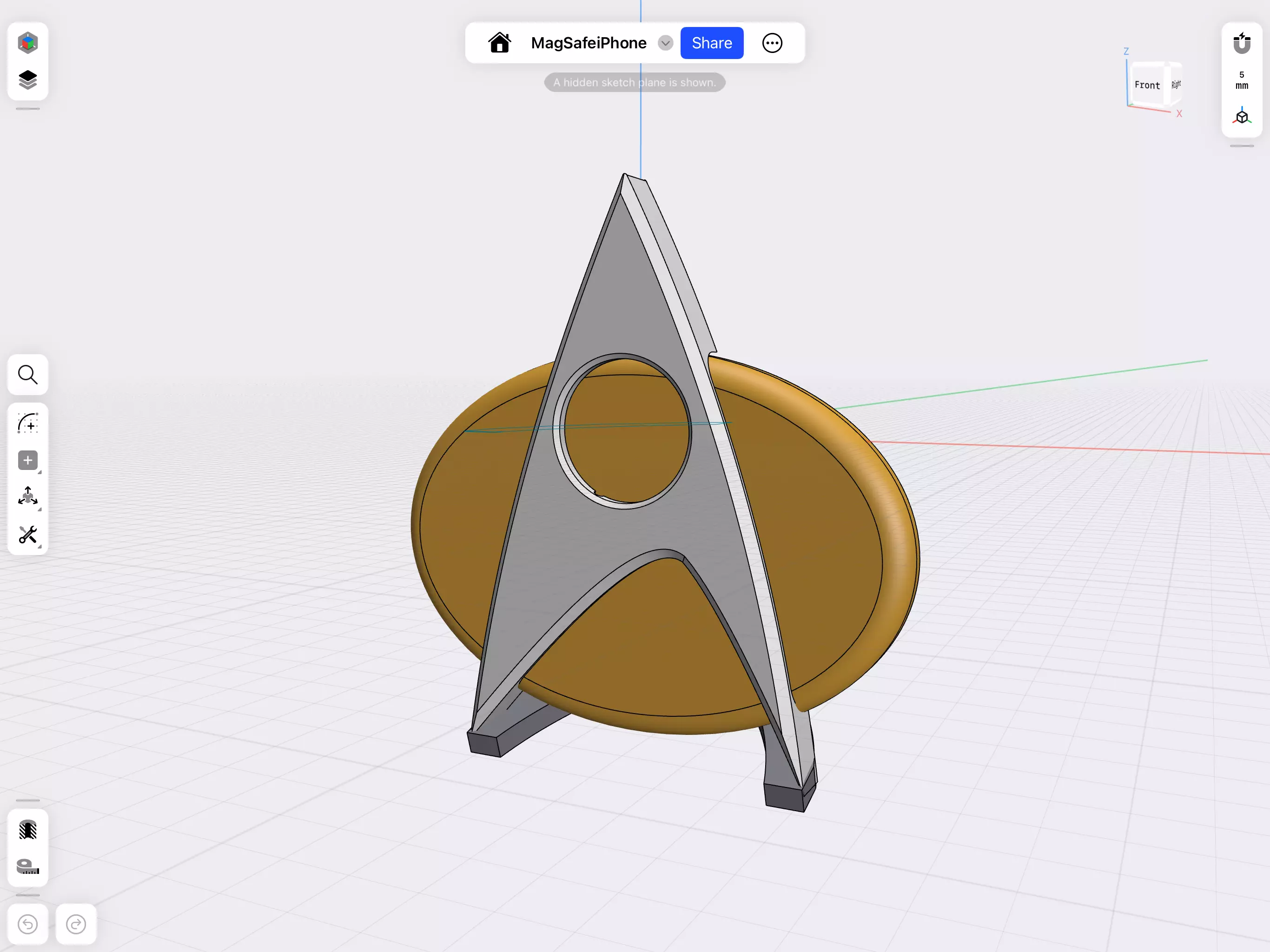Toggle the perspective view cube icon

click(x=1241, y=117)
